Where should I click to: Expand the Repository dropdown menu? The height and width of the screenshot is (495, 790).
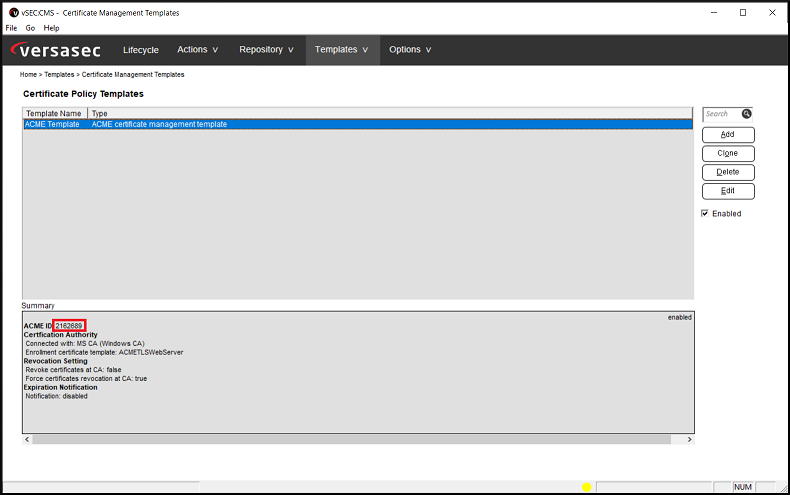(266, 49)
